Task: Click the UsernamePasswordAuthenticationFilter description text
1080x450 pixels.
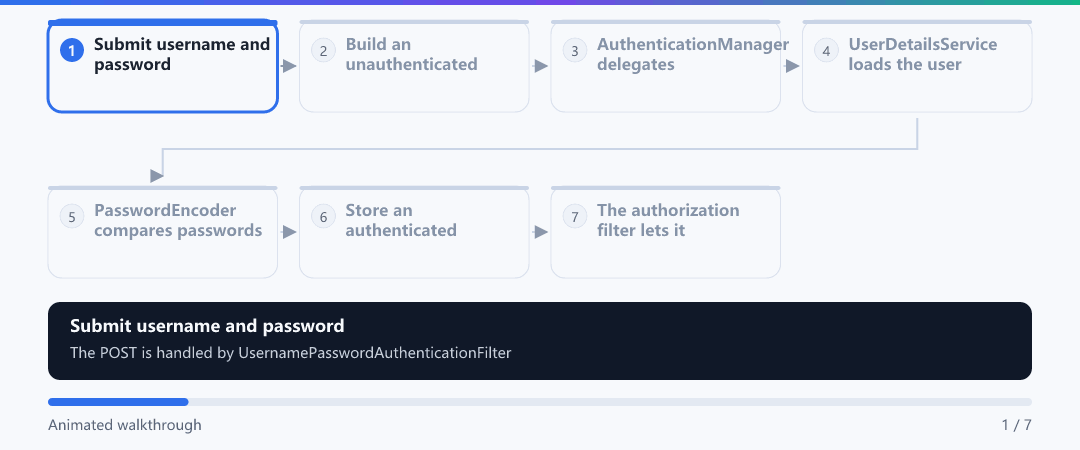Action: pos(291,353)
